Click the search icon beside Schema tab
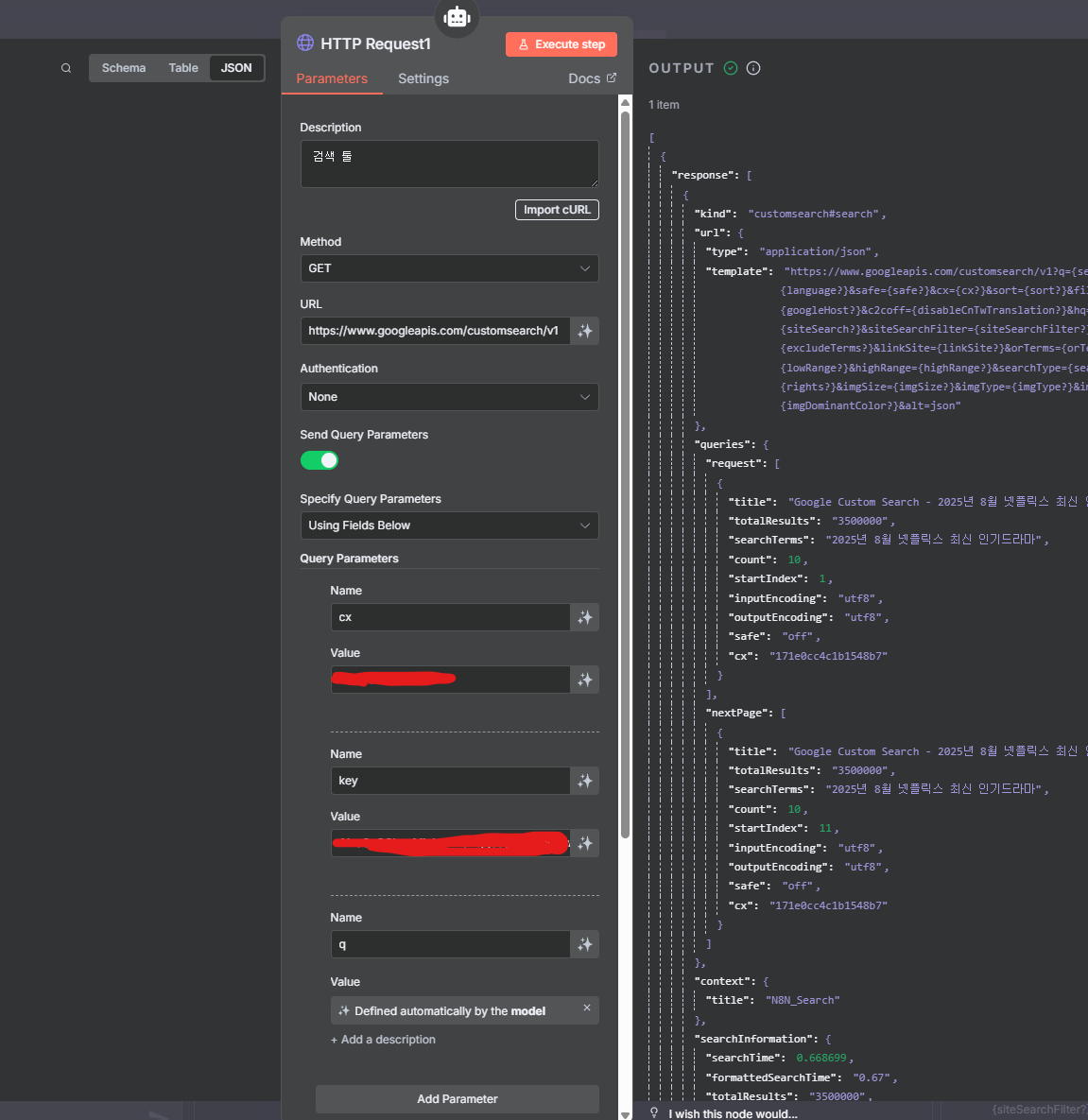Image resolution: width=1088 pixels, height=1120 pixels. (66, 69)
